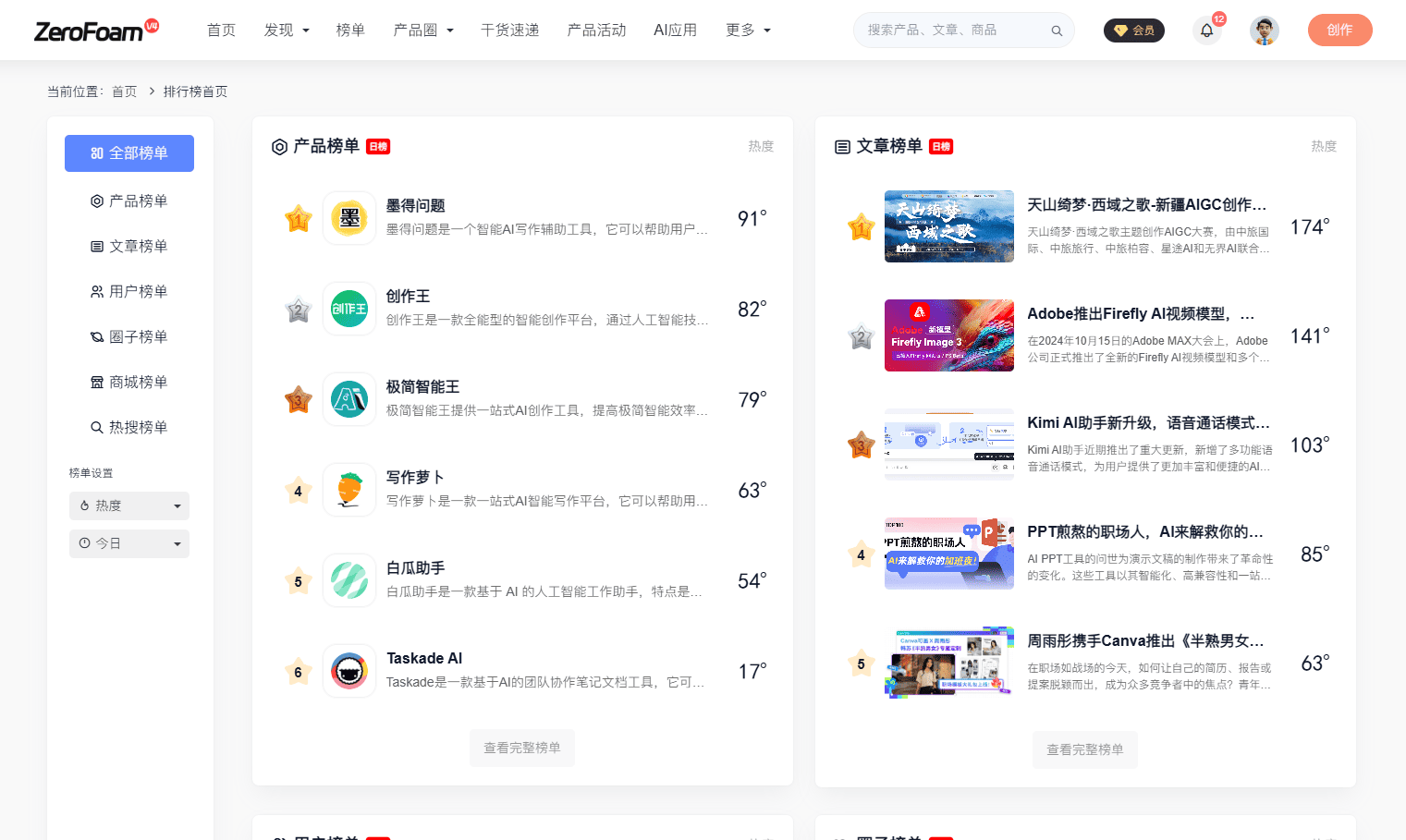Screen dimensions: 1406x840
Task: Click the ZeroFoam logo
Action: 96,30
